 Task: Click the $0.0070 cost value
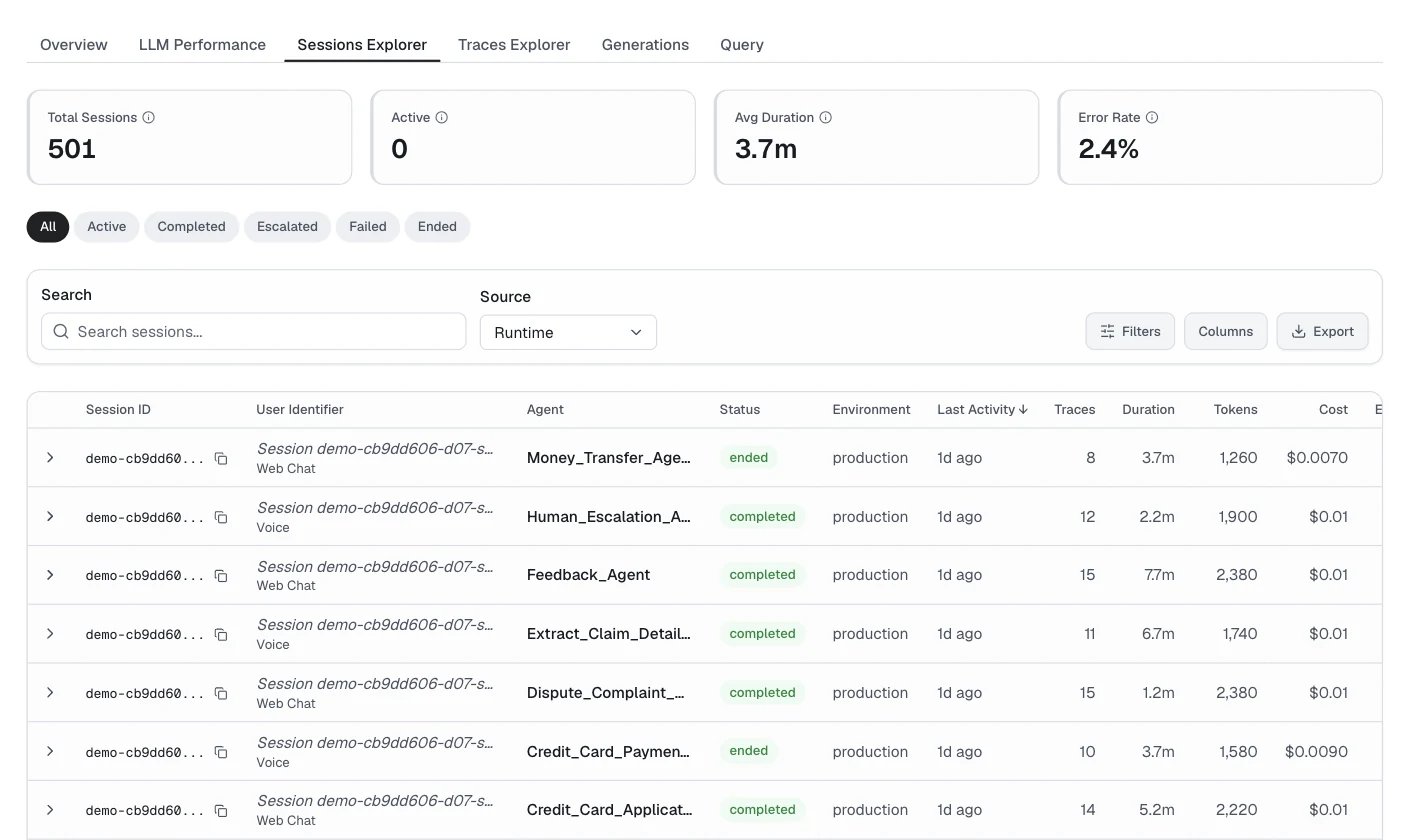1317,458
